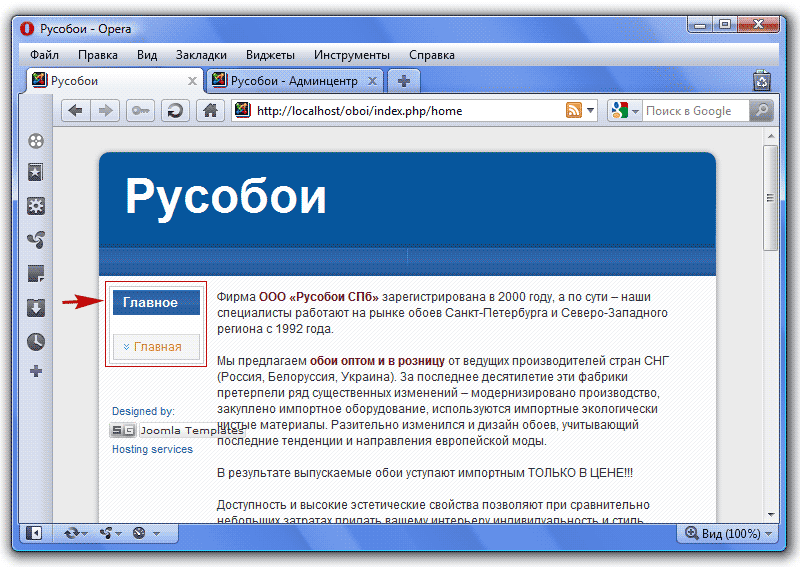Go to the Home page icon
This screenshot has height=567, width=800.
click(x=209, y=111)
